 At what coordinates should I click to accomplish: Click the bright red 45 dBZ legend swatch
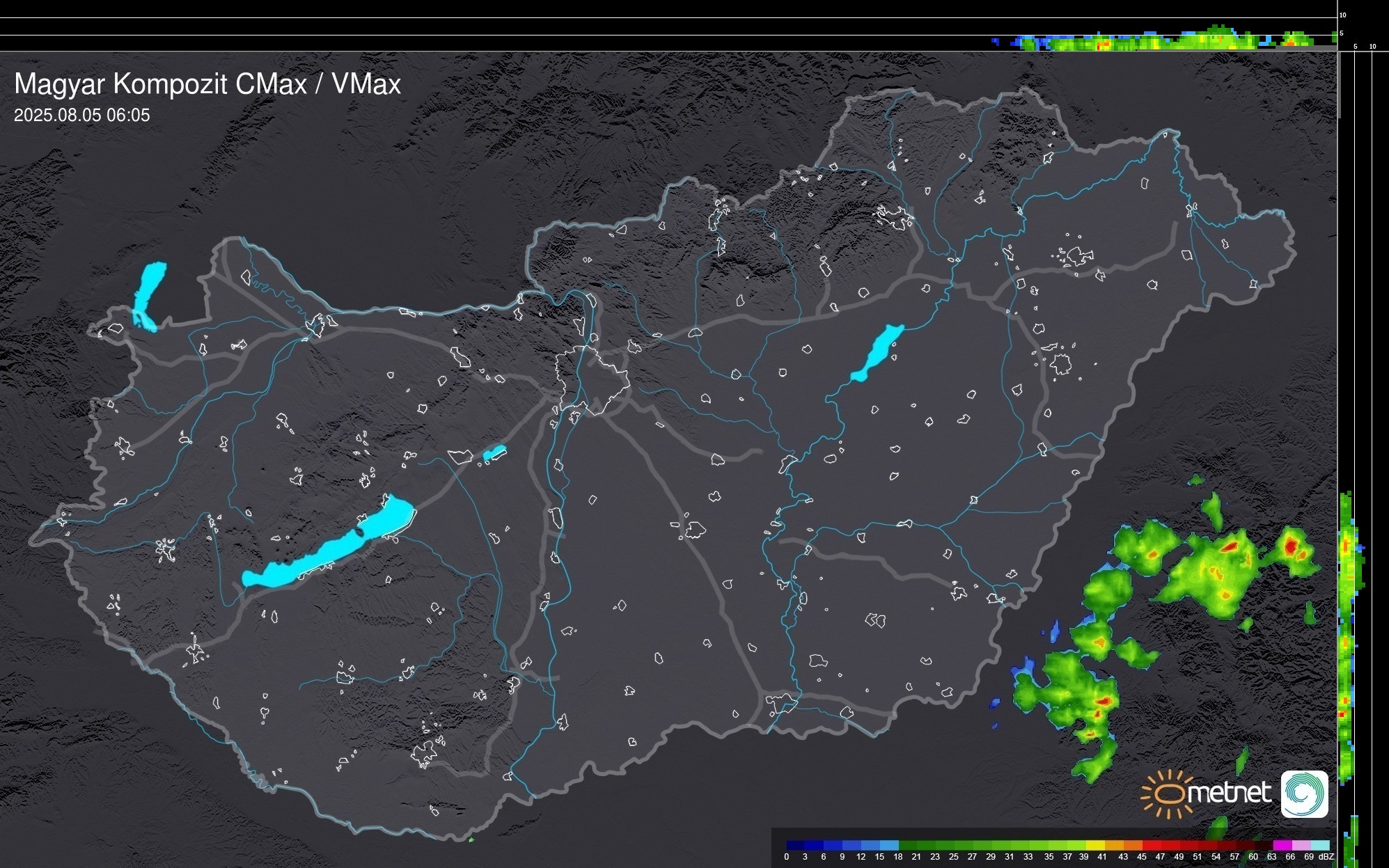[1151, 845]
